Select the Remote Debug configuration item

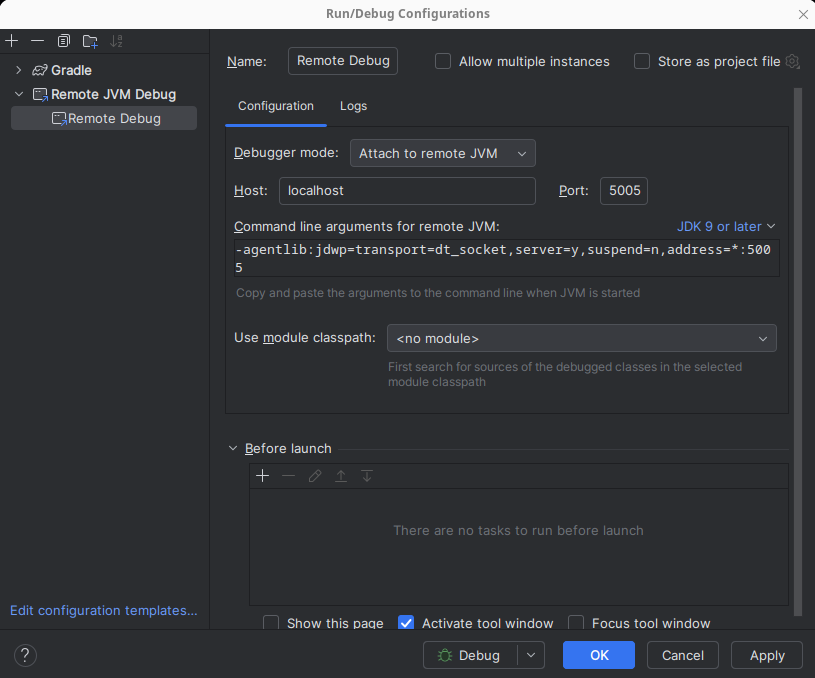[104, 119]
